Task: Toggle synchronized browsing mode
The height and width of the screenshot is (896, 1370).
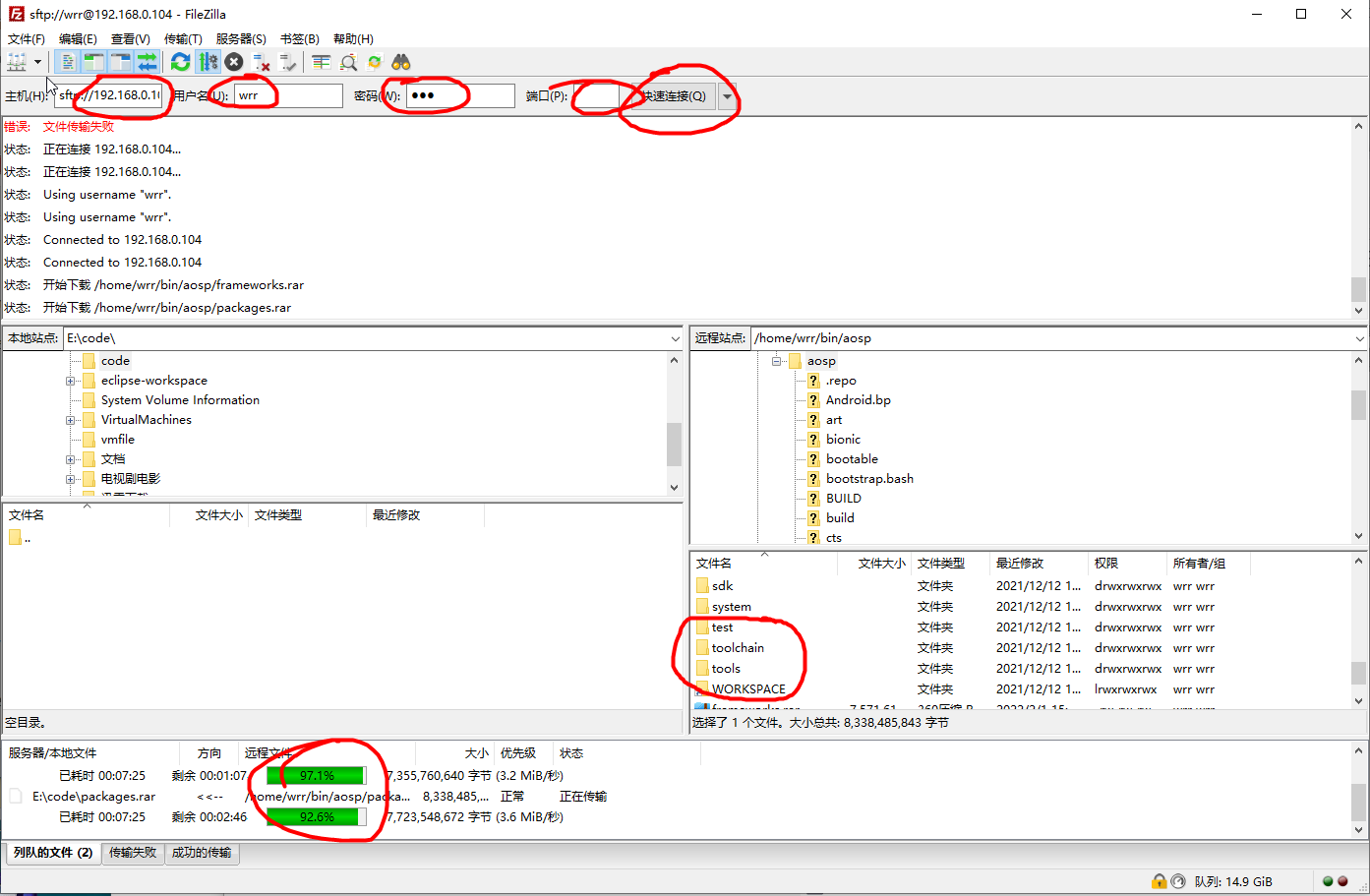Action: tap(374, 61)
